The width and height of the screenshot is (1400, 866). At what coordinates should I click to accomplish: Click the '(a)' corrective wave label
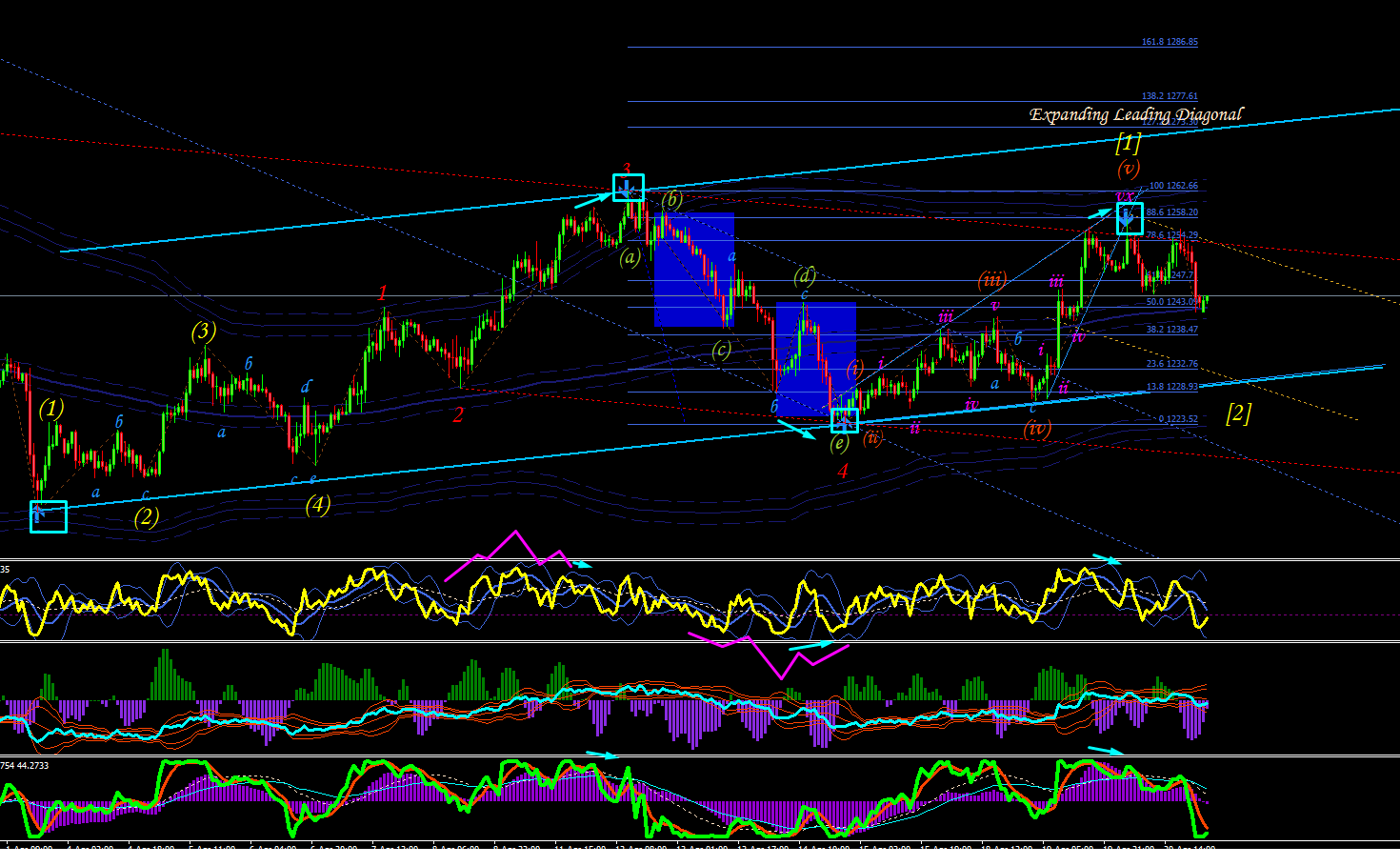(630, 257)
